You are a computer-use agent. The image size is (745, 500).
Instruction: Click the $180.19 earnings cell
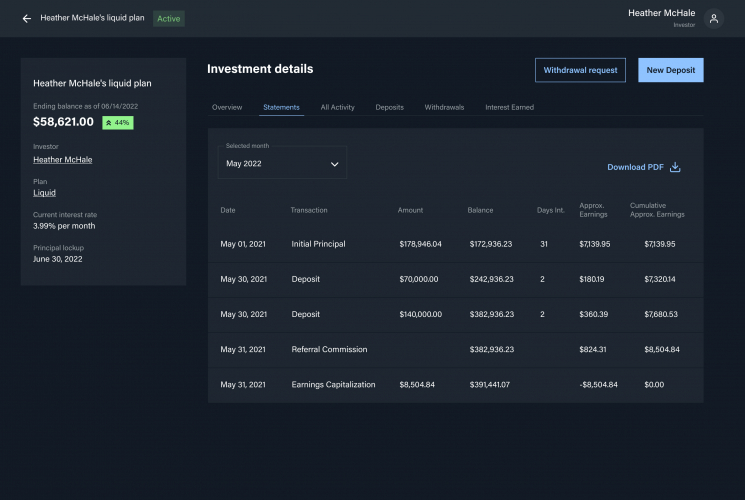point(592,279)
